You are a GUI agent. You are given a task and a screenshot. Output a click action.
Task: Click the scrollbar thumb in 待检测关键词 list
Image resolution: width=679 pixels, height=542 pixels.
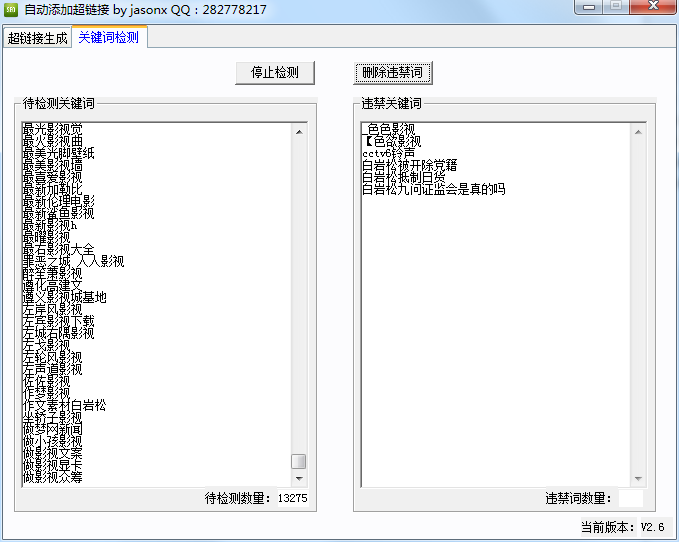299,461
